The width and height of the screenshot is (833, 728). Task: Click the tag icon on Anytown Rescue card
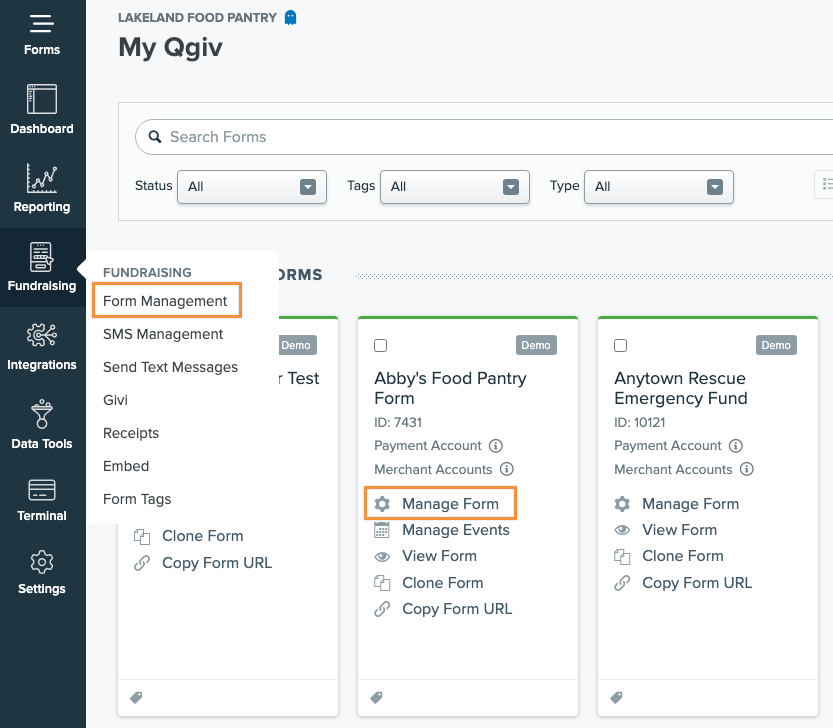(x=616, y=697)
